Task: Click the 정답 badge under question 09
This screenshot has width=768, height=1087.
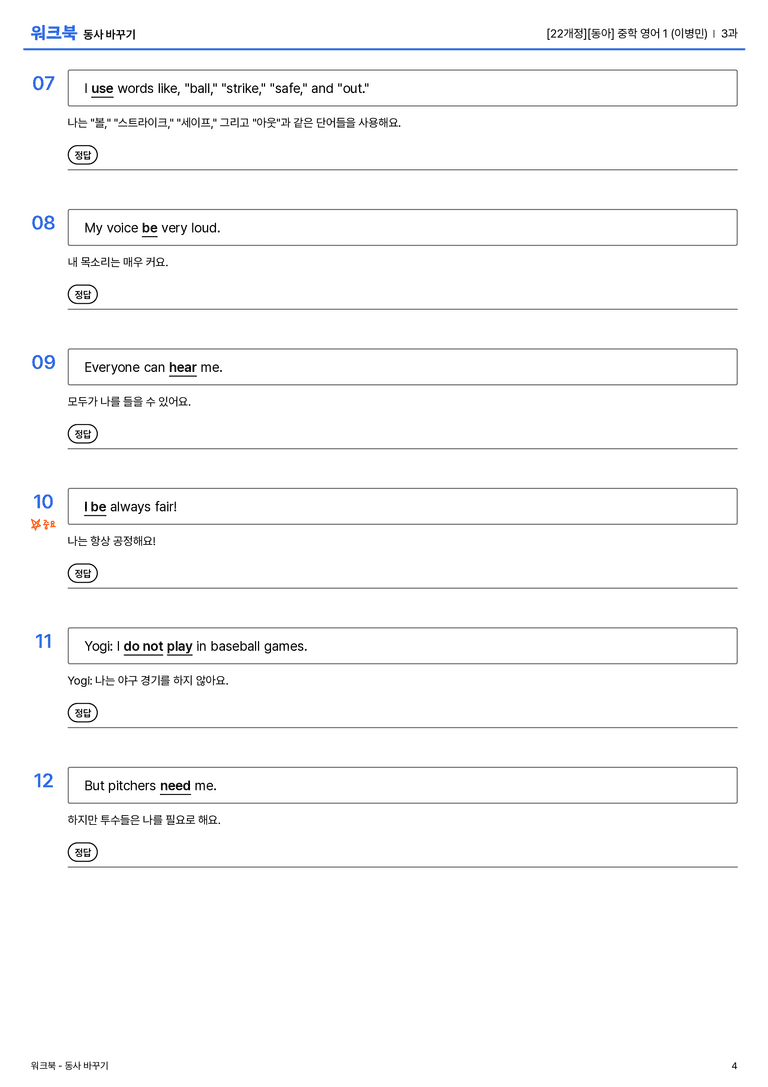Action: coord(82,433)
